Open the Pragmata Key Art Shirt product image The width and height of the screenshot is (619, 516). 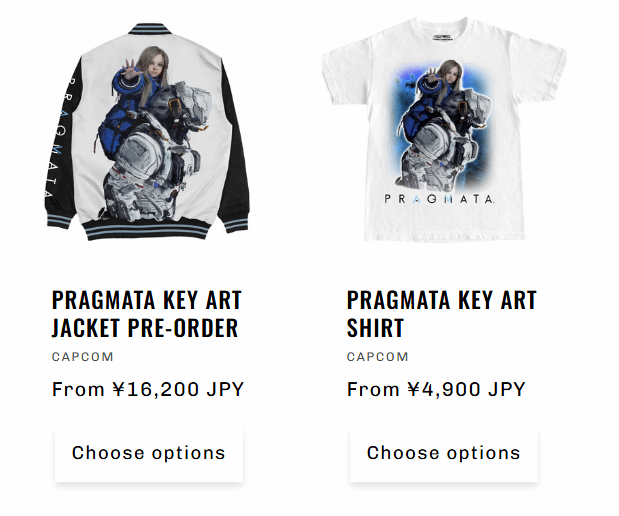(445, 129)
